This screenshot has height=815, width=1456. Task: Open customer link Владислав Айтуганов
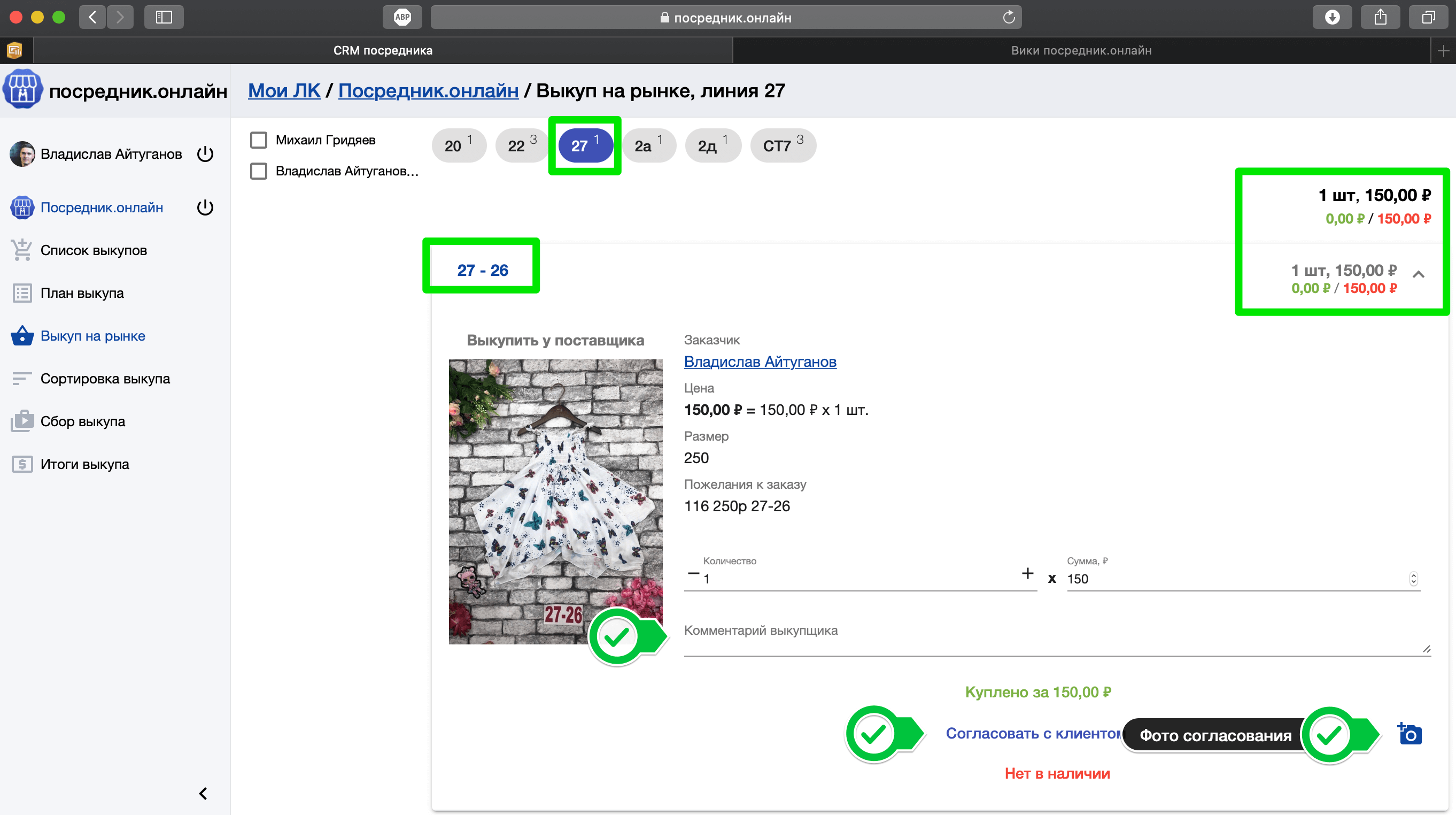(760, 362)
